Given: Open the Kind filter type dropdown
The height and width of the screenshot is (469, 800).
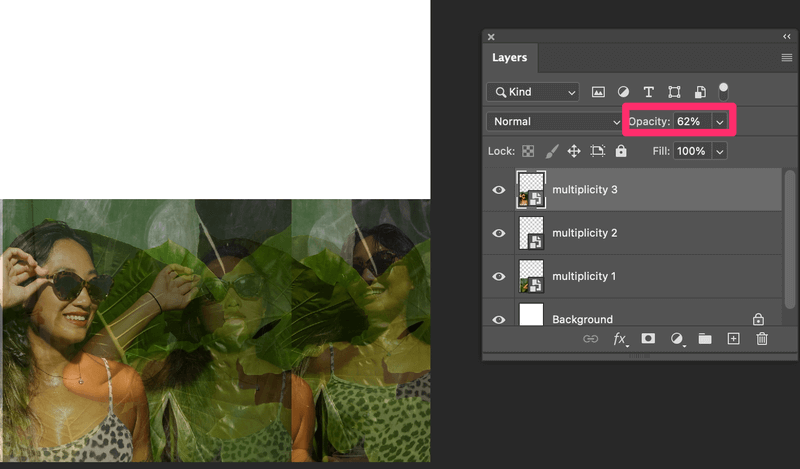Looking at the screenshot, I should click(x=533, y=92).
